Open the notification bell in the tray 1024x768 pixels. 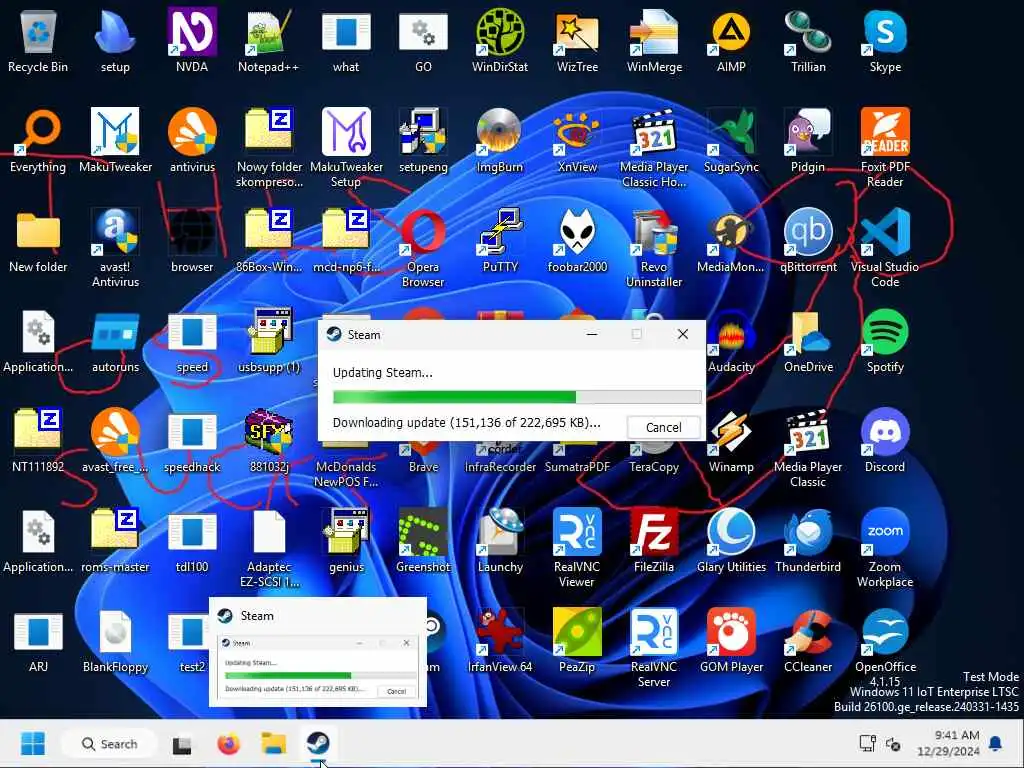pos(995,743)
